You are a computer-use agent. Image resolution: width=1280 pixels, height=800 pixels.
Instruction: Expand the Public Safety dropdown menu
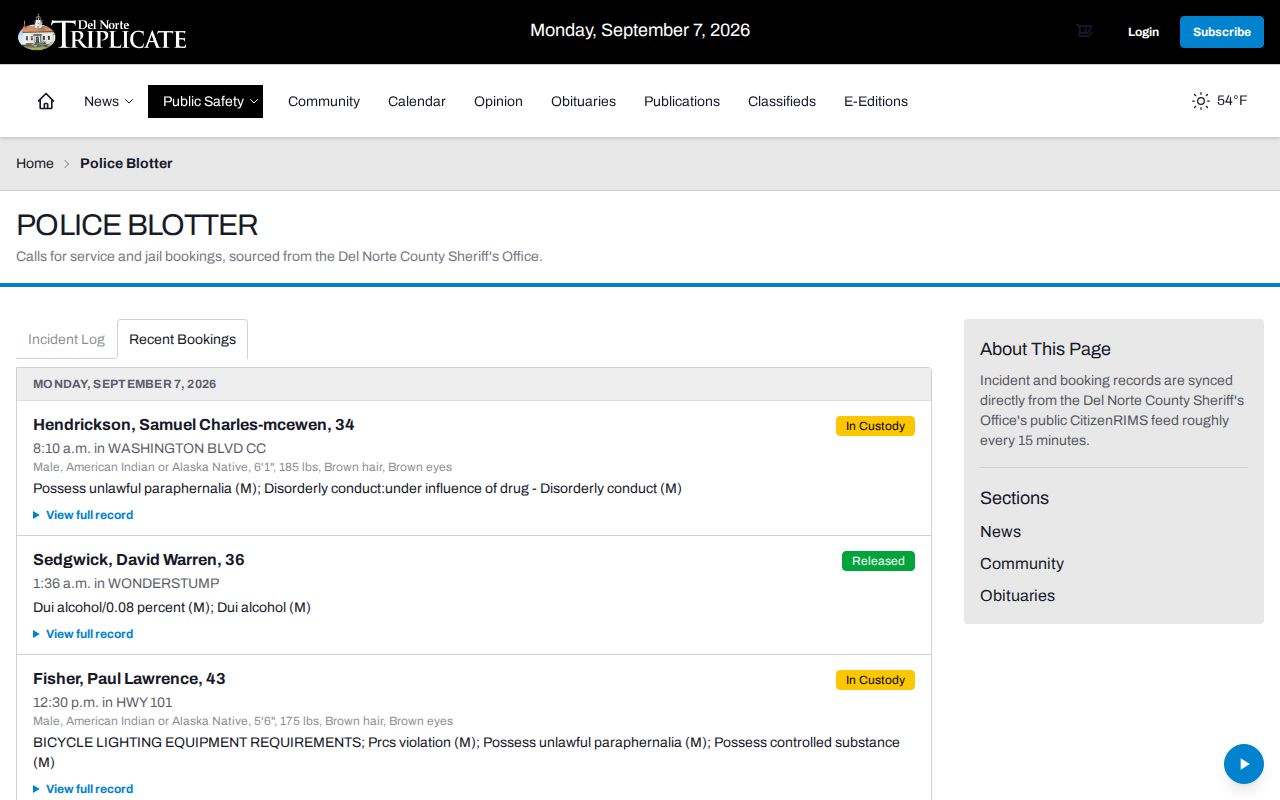tap(205, 101)
